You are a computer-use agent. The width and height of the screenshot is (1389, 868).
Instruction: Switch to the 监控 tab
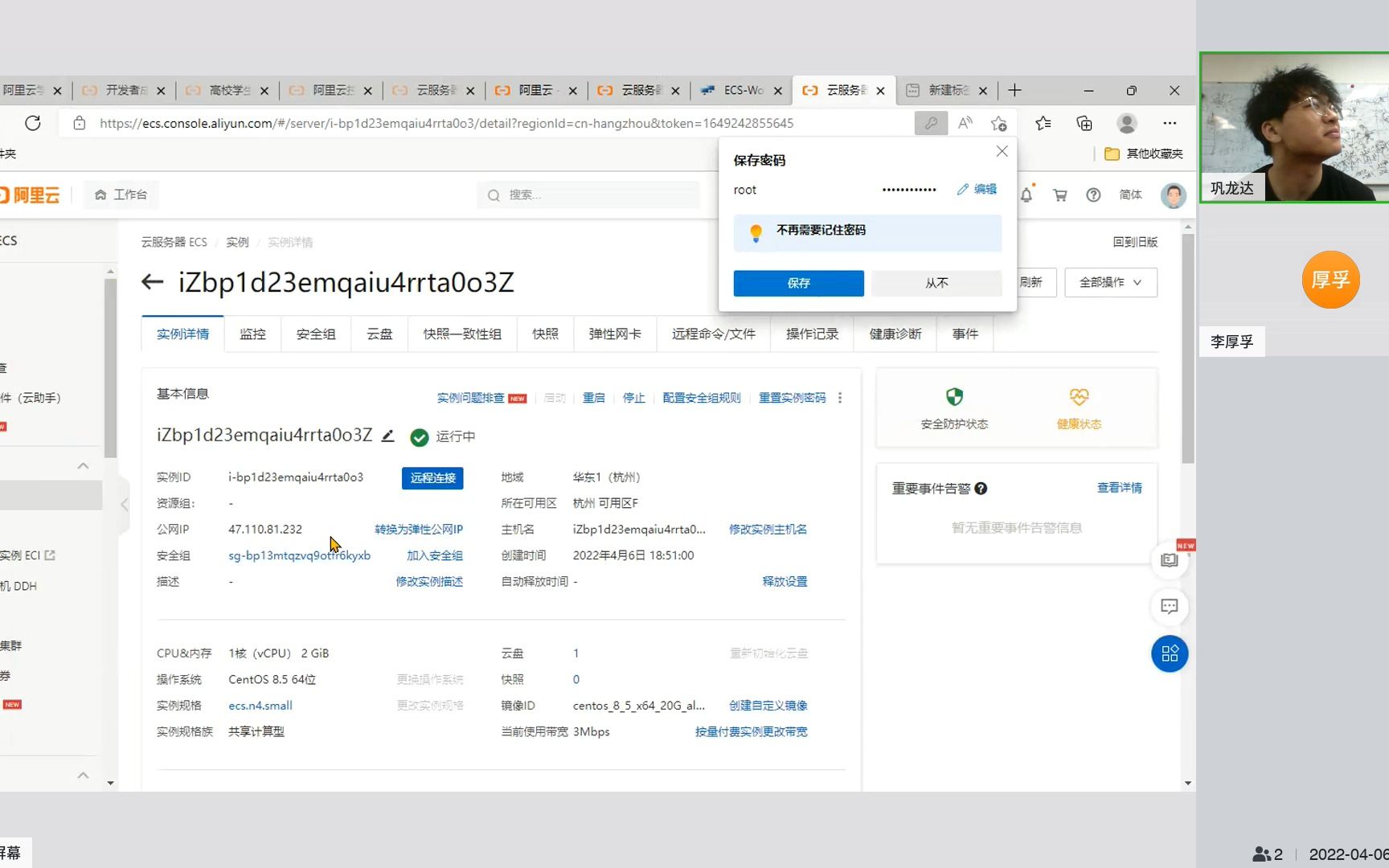click(x=252, y=334)
